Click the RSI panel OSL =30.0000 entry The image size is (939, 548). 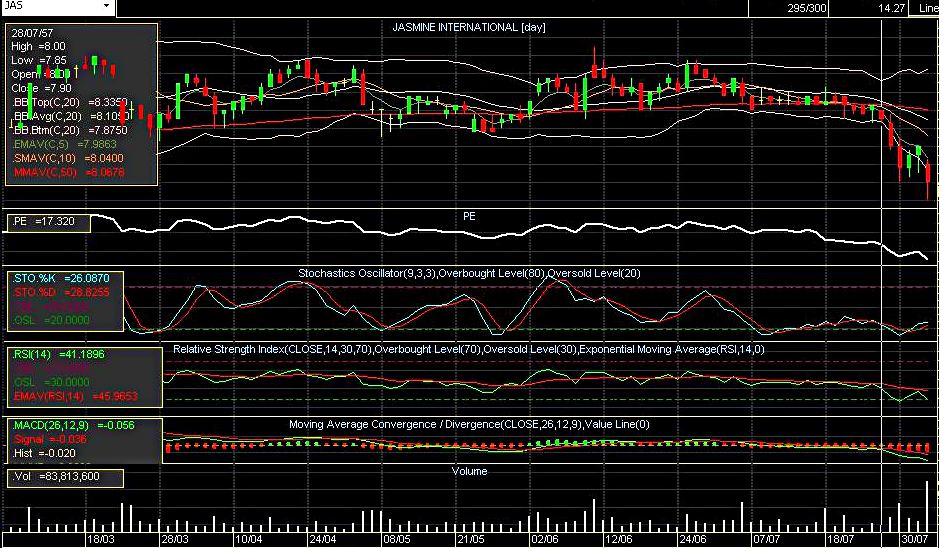pos(51,382)
